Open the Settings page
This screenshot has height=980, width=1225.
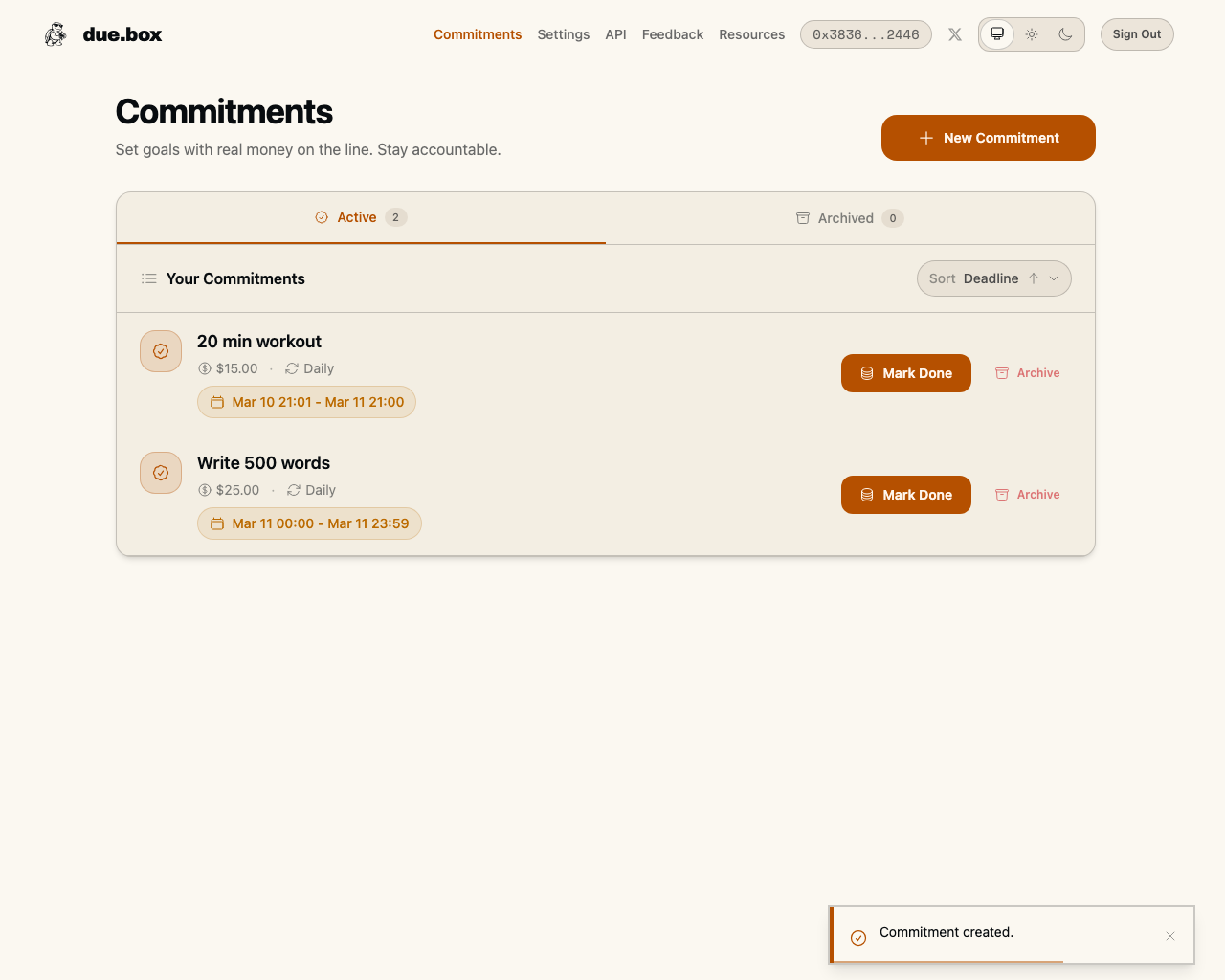[x=563, y=34]
